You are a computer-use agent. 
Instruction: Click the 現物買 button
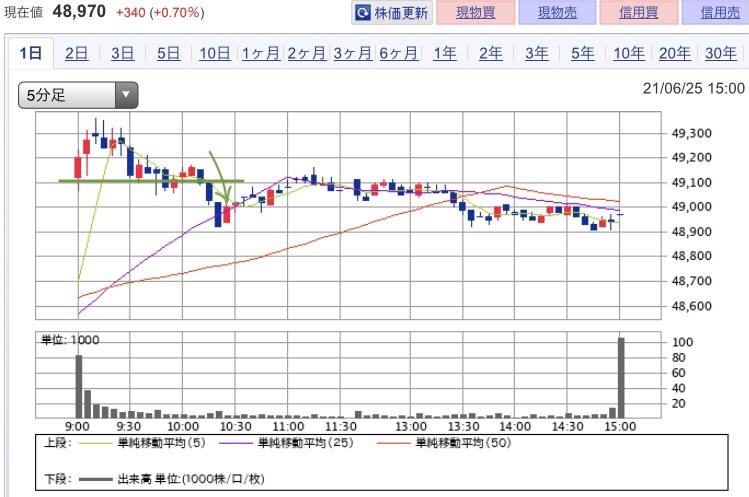[x=475, y=12]
